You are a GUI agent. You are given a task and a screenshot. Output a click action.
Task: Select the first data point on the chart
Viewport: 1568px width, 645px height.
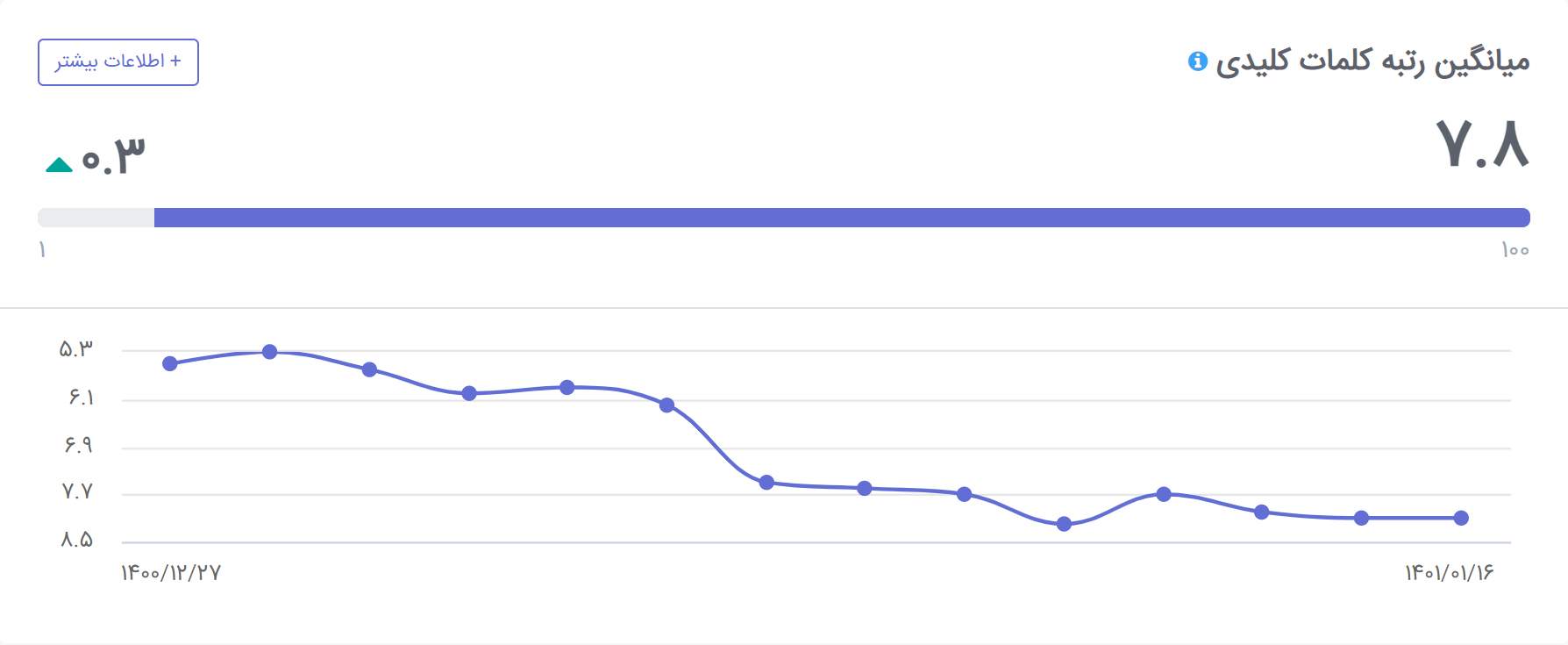170,363
